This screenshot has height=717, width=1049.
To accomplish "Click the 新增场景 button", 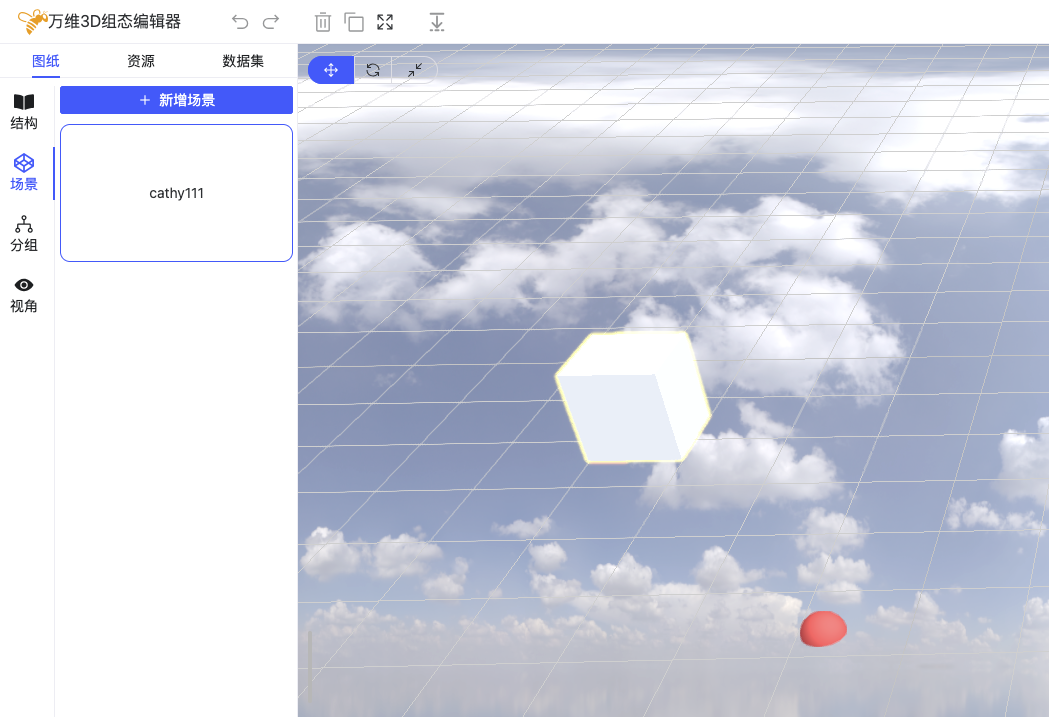I will 176,100.
